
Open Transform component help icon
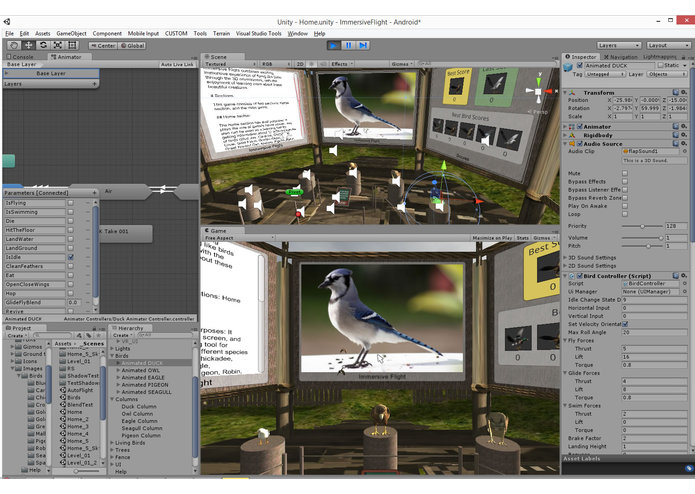[675, 92]
